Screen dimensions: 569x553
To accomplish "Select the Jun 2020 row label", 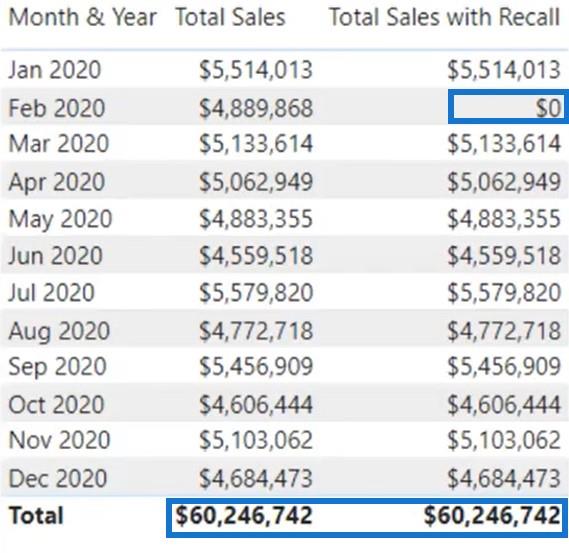I will [x=55, y=255].
